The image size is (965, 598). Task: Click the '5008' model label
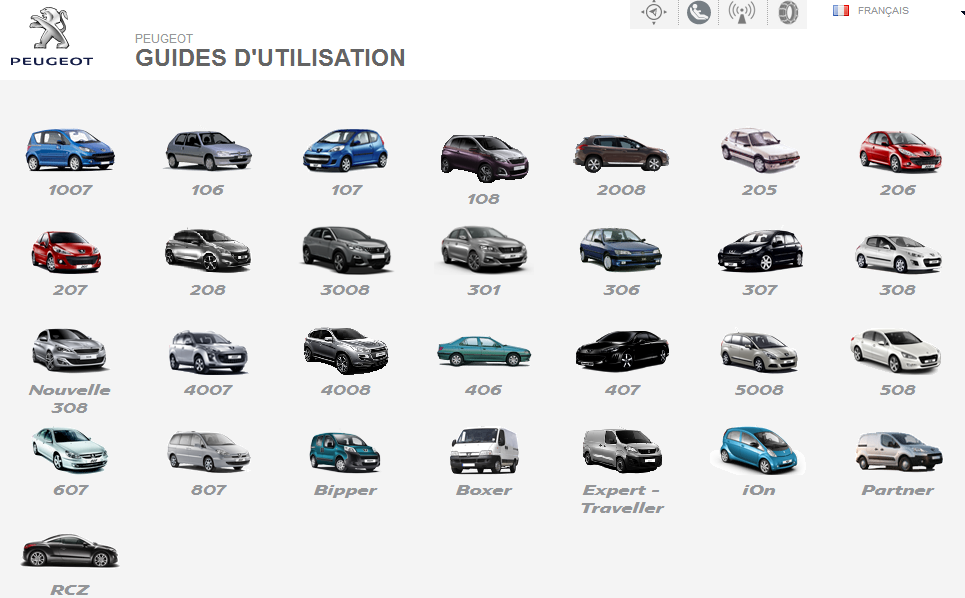(x=759, y=390)
